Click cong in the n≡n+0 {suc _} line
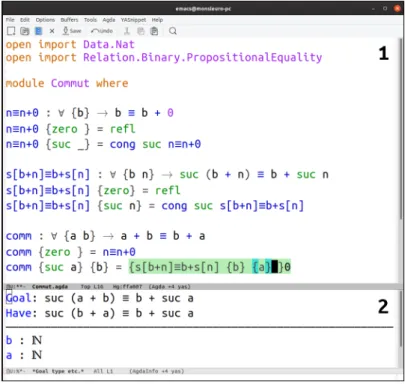The width and height of the screenshot is (405, 385). coord(123,144)
